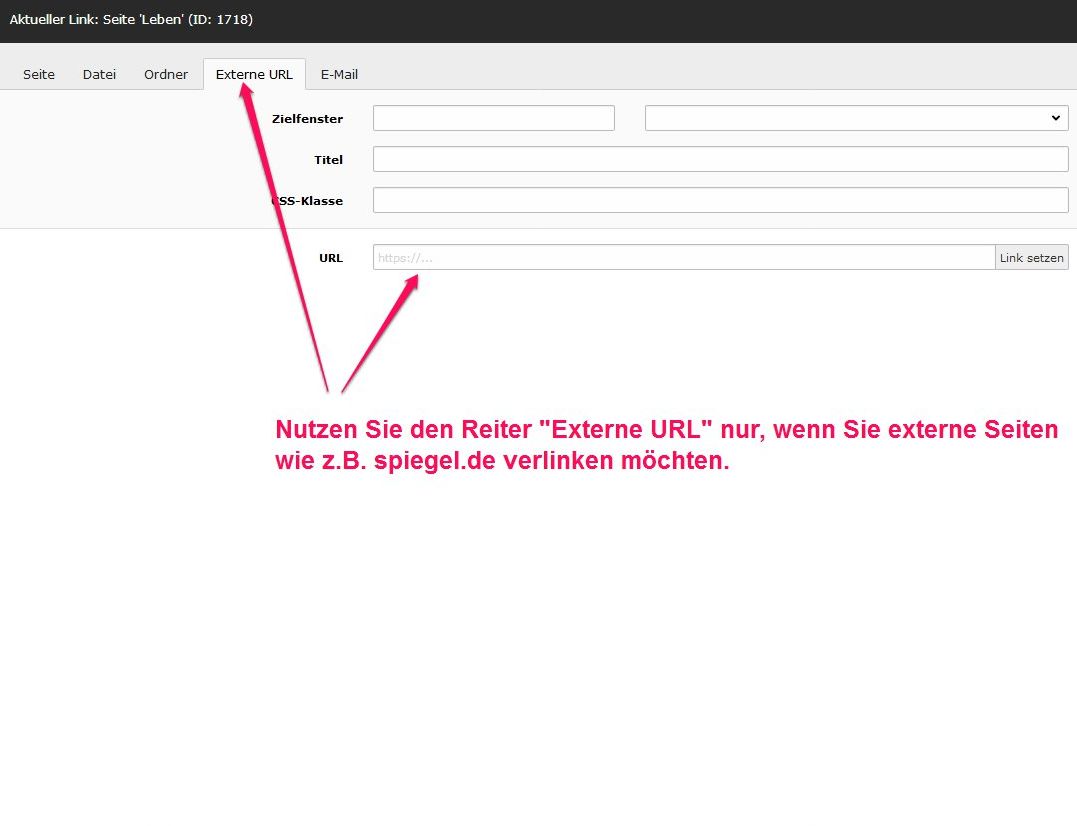The image size is (1077, 826).
Task: Click the Zielfenster text field
Action: click(493, 118)
